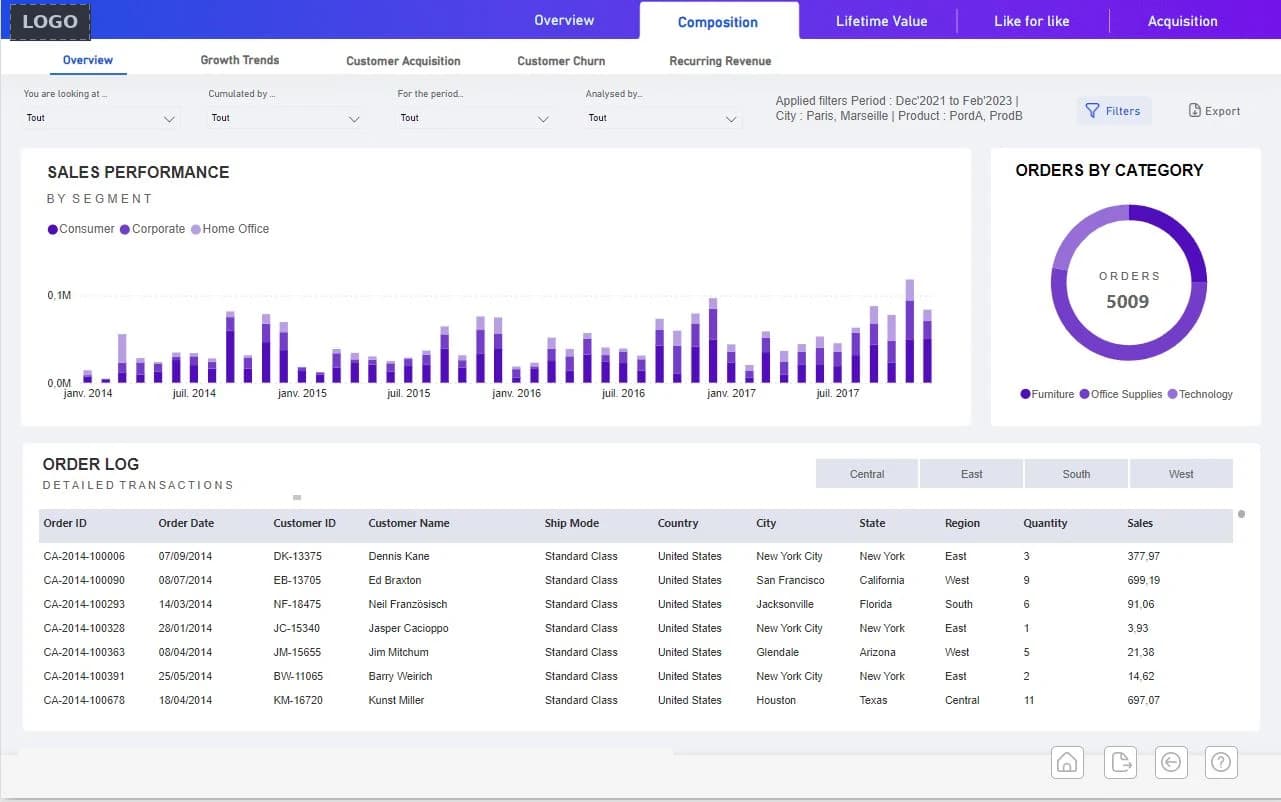Click the funnel icon in Filters
The image size is (1281, 802).
coord(1094,111)
